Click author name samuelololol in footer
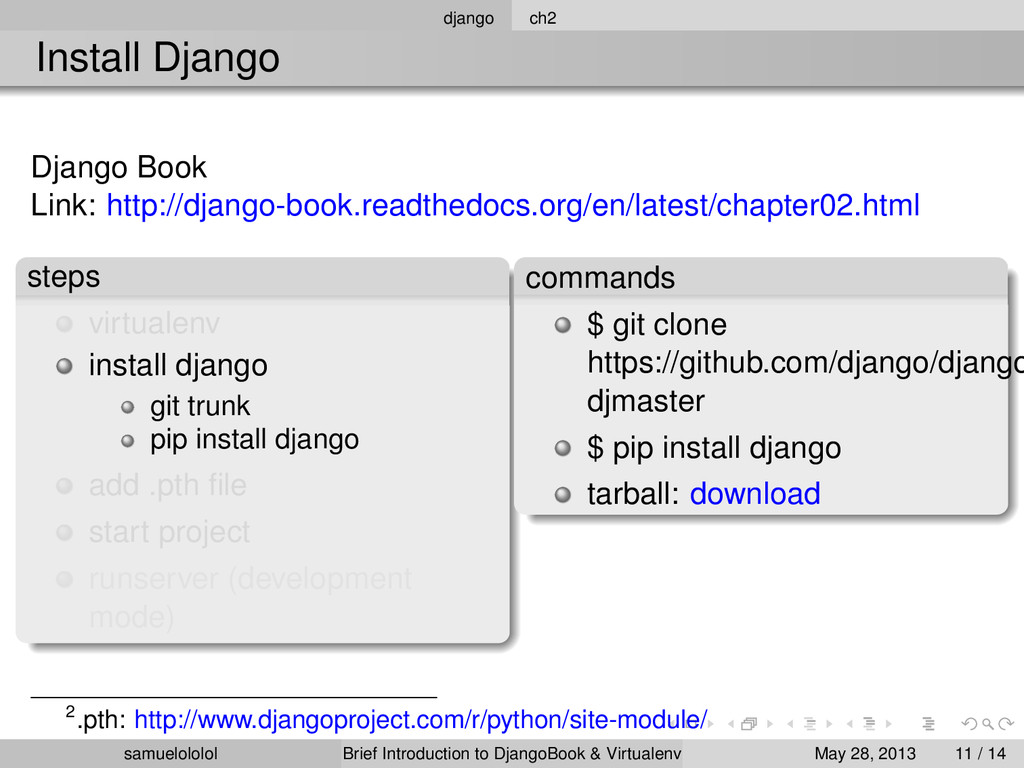Screen dimensions: 1024x768 click(170, 754)
